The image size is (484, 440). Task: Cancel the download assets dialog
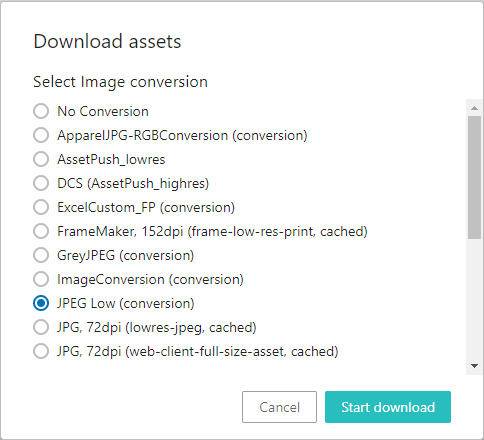click(x=279, y=407)
